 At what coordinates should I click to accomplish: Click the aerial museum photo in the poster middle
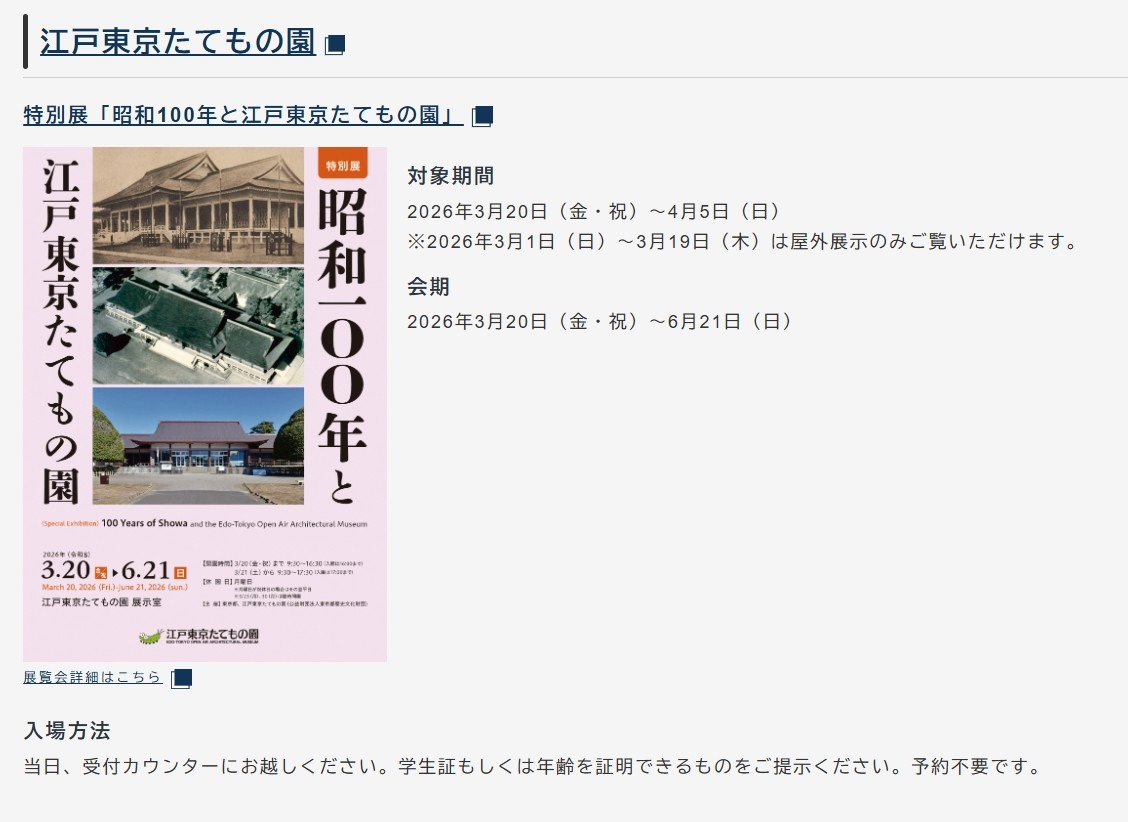(197, 323)
